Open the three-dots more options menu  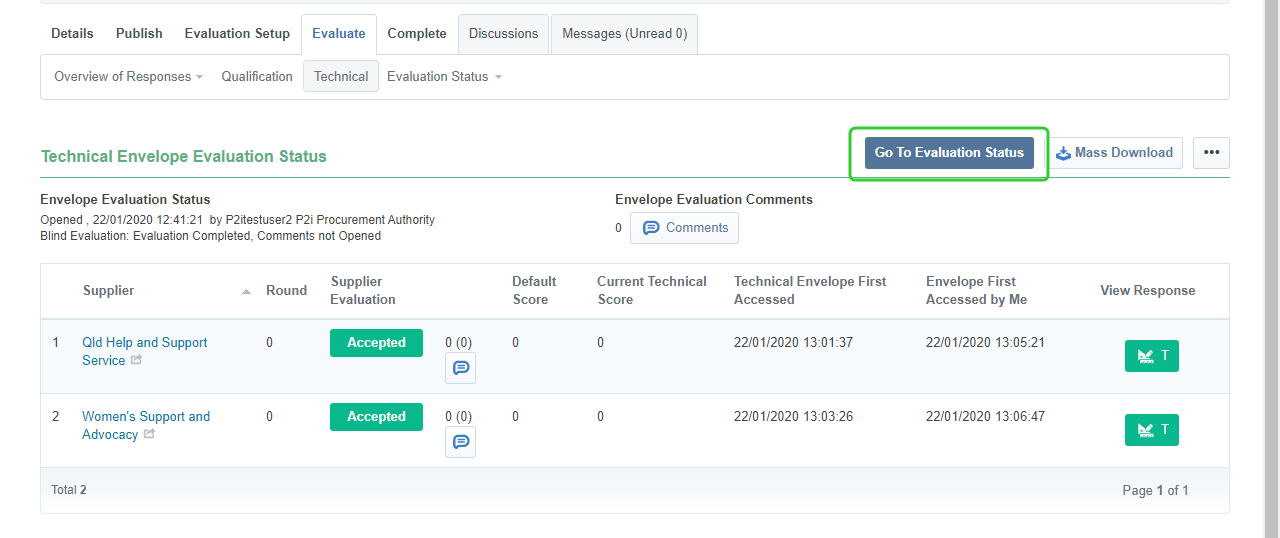(x=1211, y=153)
